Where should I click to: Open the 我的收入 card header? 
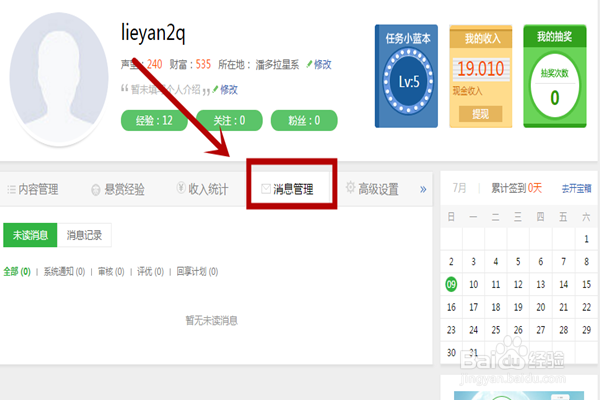(481, 38)
